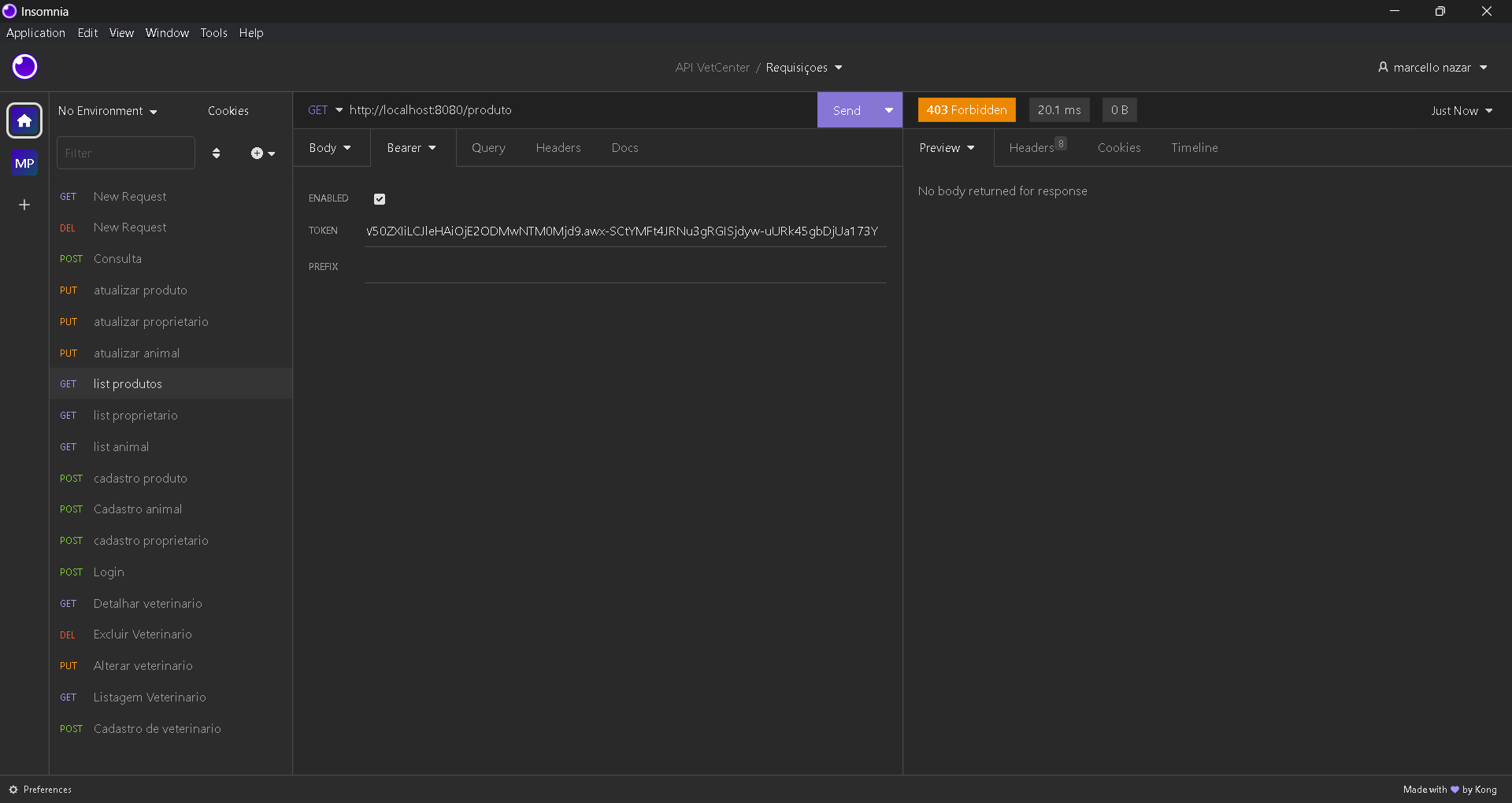The height and width of the screenshot is (803, 1512).
Task: Select the MP workspace icon
Action: click(24, 164)
